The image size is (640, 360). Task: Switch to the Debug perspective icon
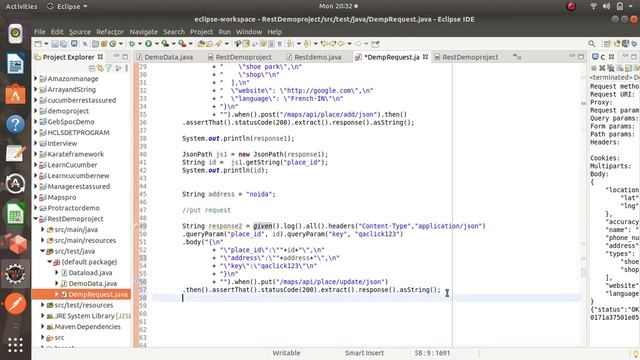(634, 44)
